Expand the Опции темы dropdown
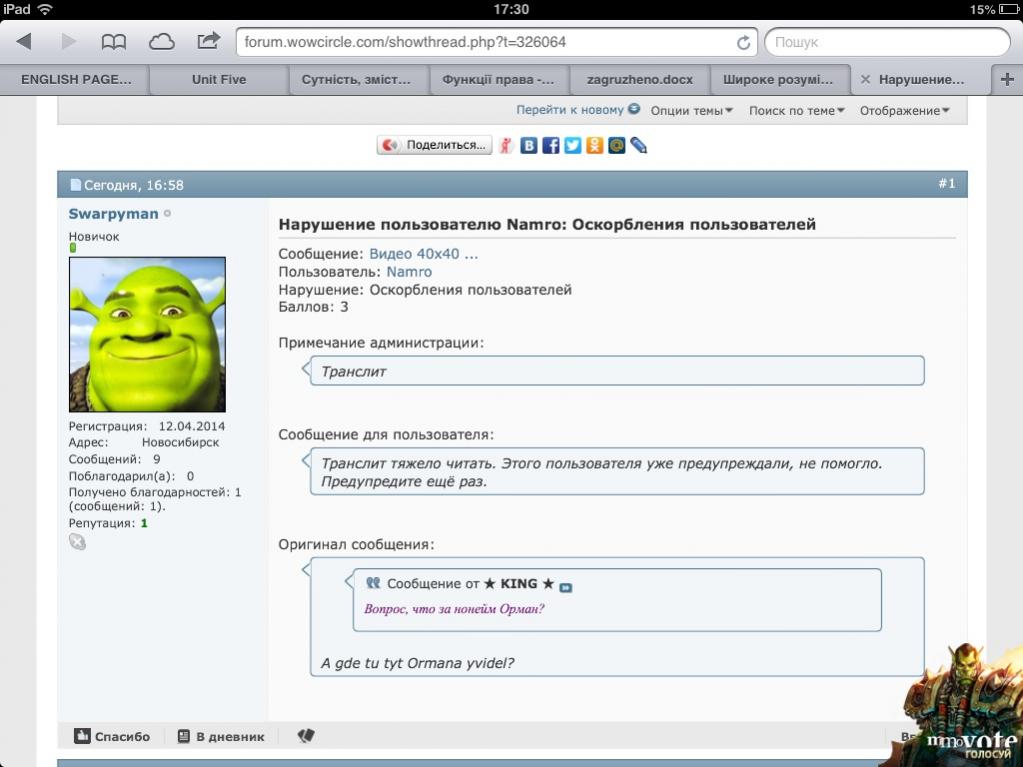Viewport: 1023px width, 767px height. 691,111
